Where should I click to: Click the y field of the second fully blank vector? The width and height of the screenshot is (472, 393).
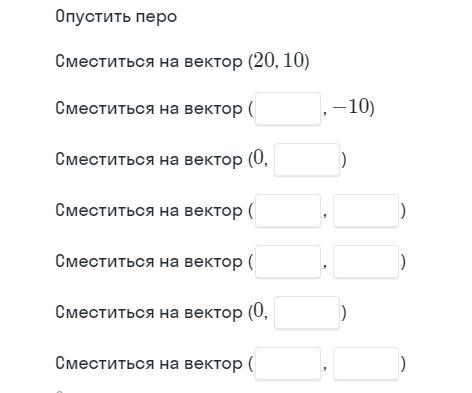coord(366,262)
